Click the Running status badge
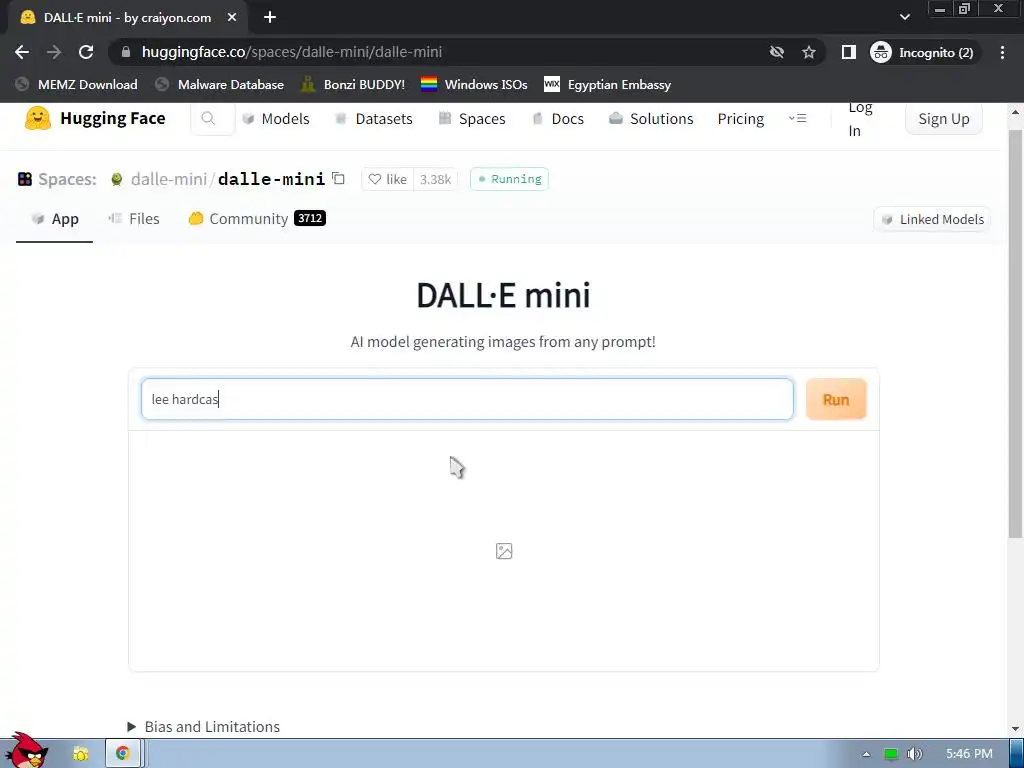The width and height of the screenshot is (1024, 768). 509,179
